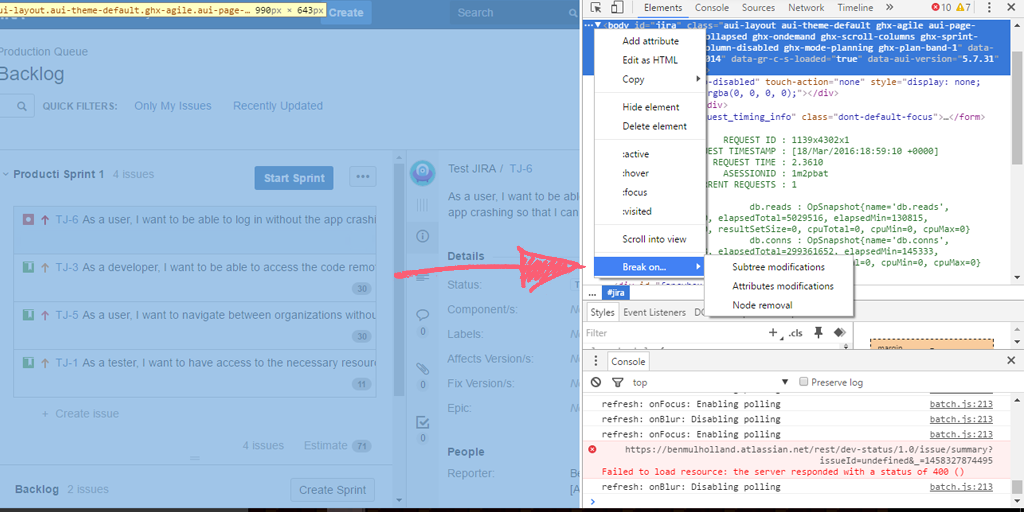Open the details info icon in issue panel
The width and height of the screenshot is (1024, 512).
423,236
